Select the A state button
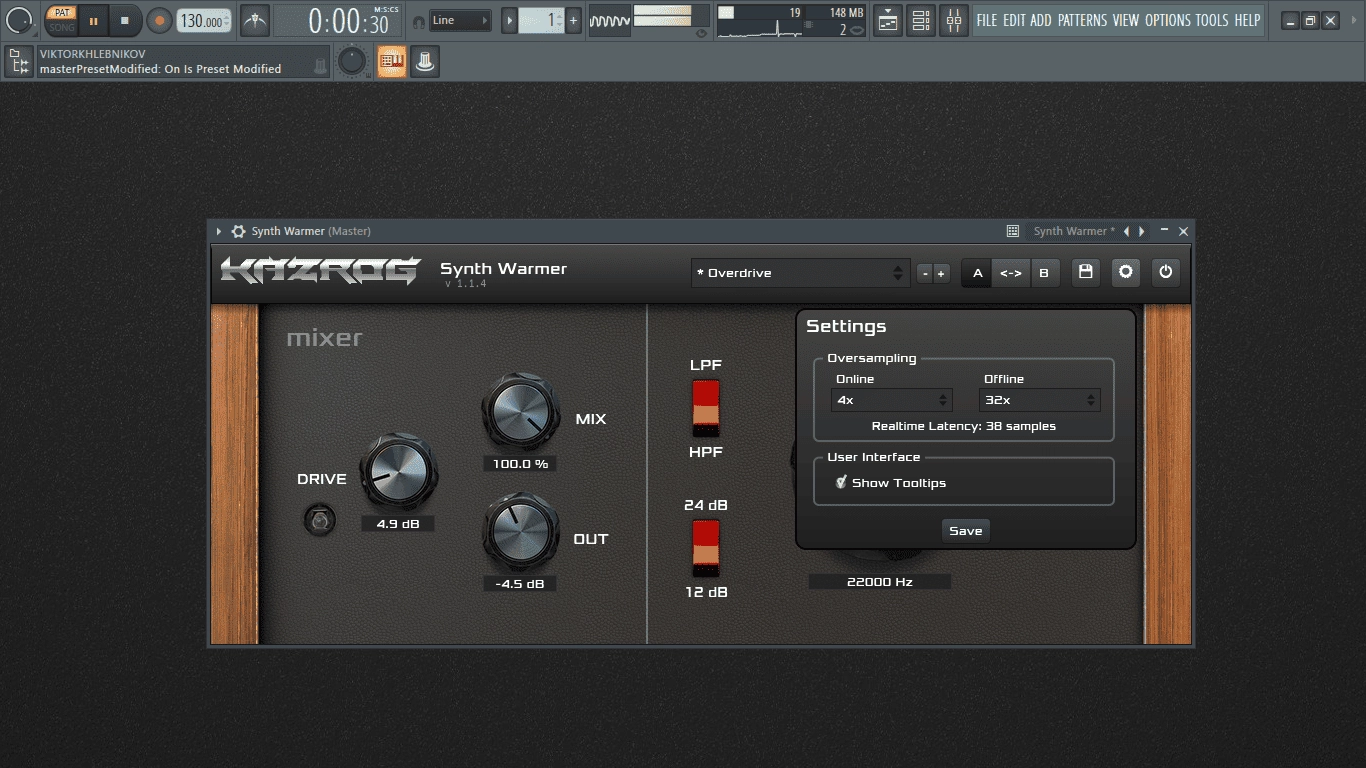The width and height of the screenshot is (1366, 768). (978, 273)
